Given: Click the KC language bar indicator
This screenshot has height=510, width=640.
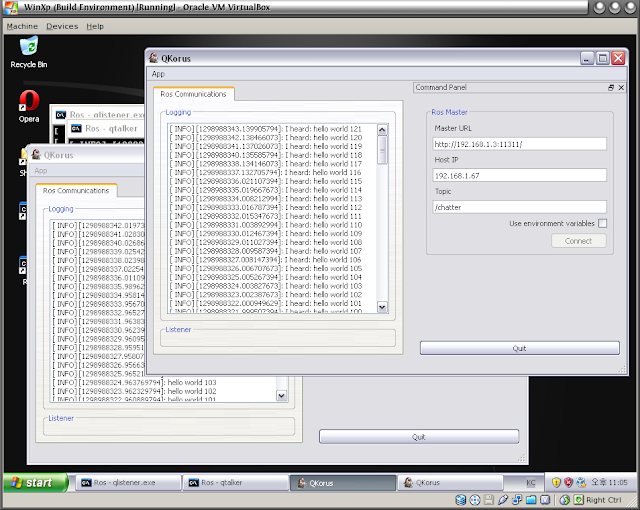Looking at the screenshot, I should (x=530, y=483).
